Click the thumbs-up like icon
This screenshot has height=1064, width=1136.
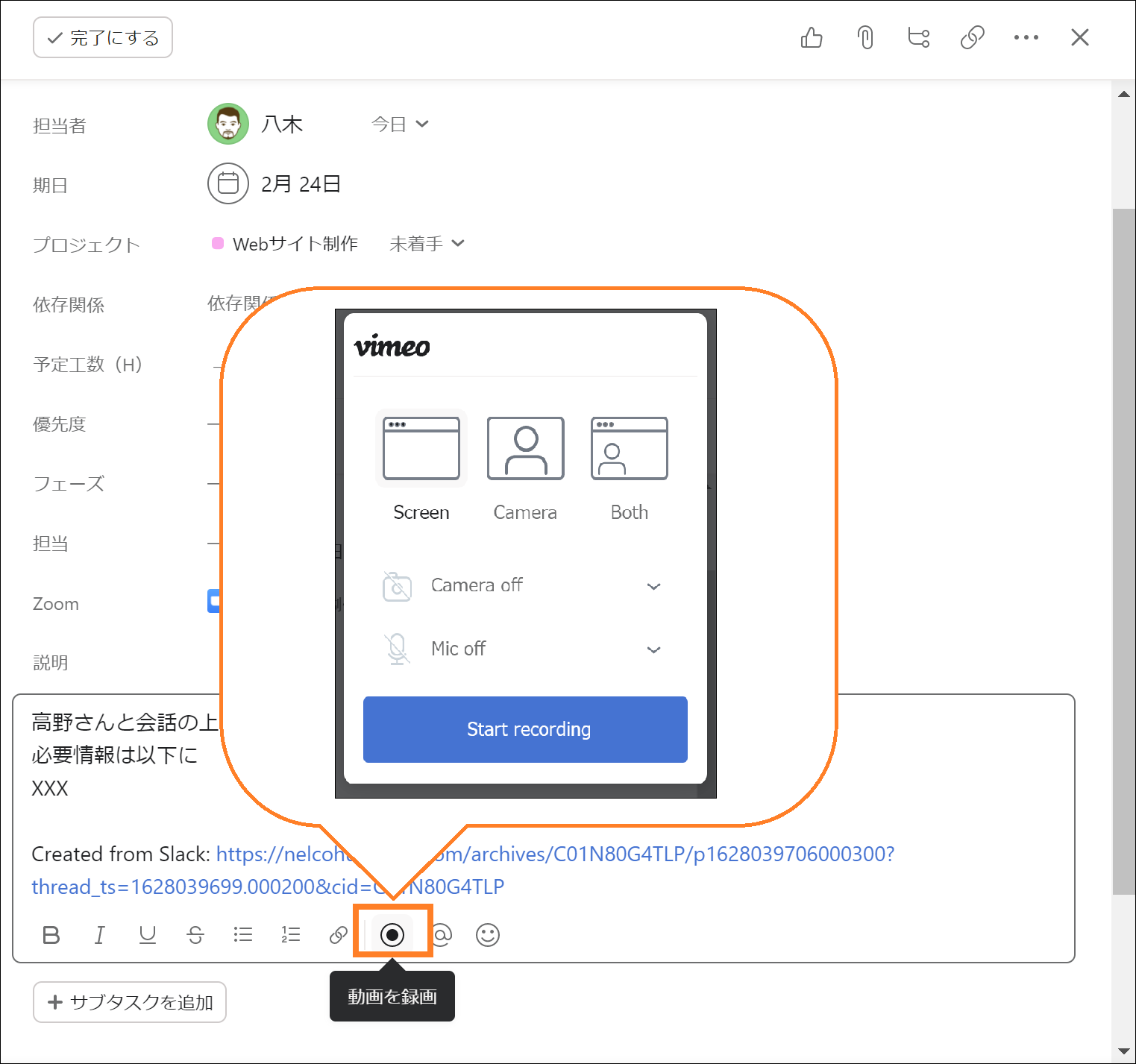(812, 37)
